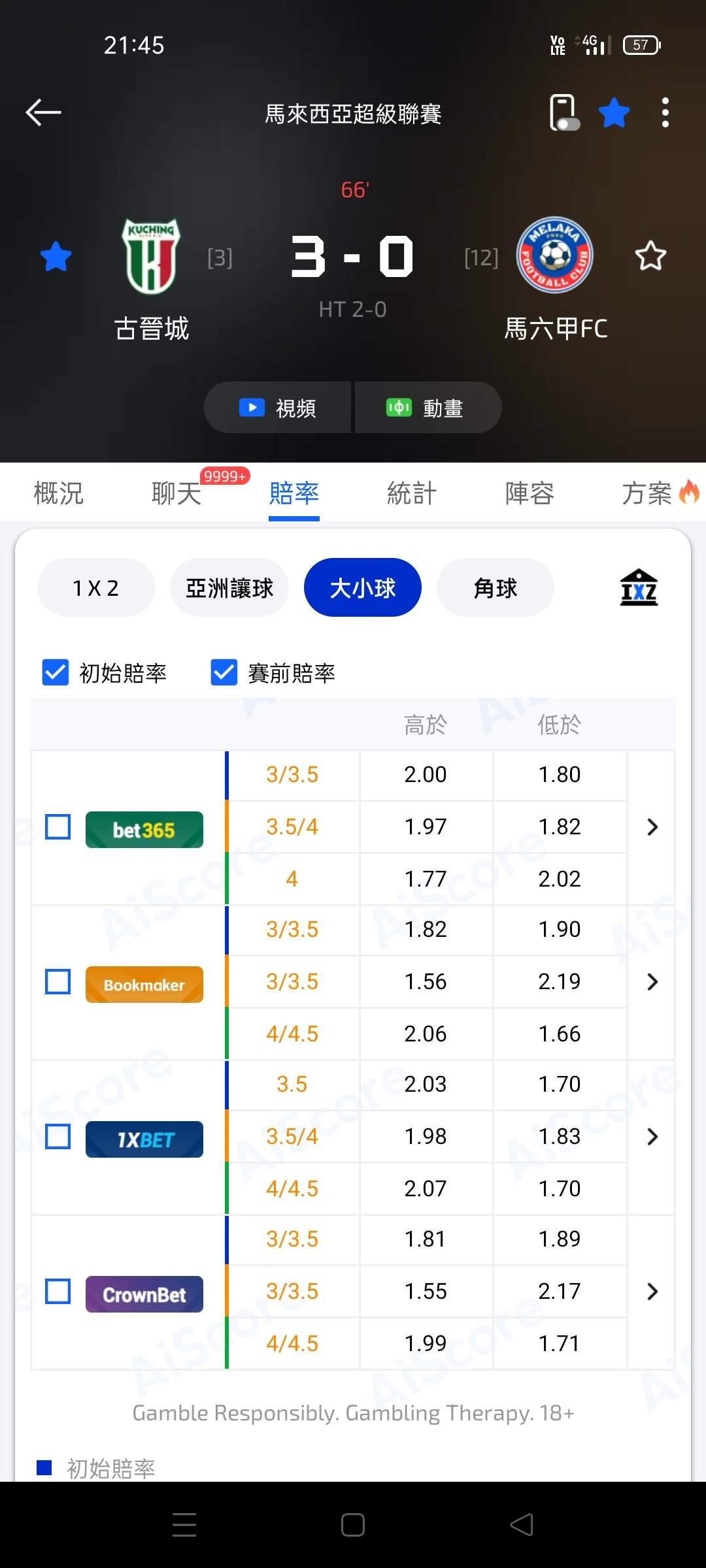706x1568 pixels.
Task: Tap CrownBet under odds 1.71
Action: (x=560, y=1343)
